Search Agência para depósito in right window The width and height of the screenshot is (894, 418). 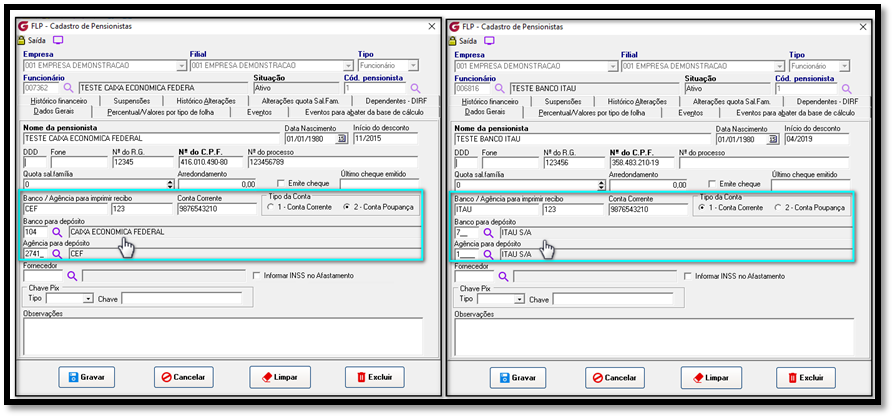488,254
